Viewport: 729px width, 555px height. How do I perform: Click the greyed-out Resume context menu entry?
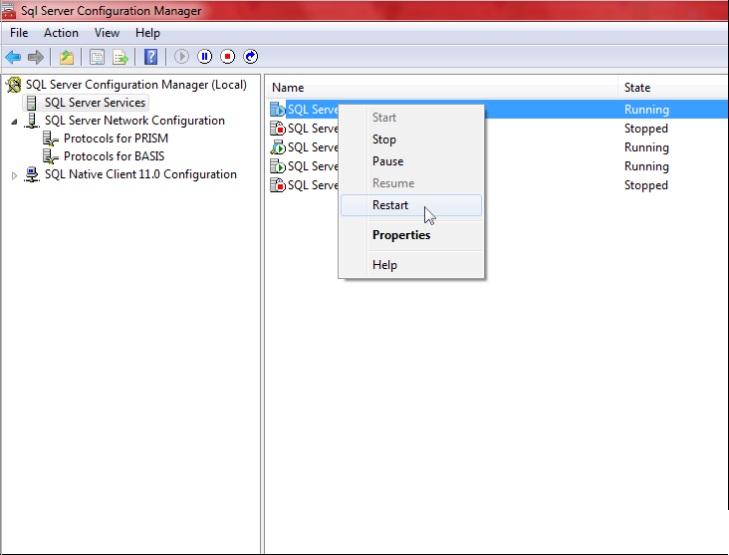pos(411,183)
